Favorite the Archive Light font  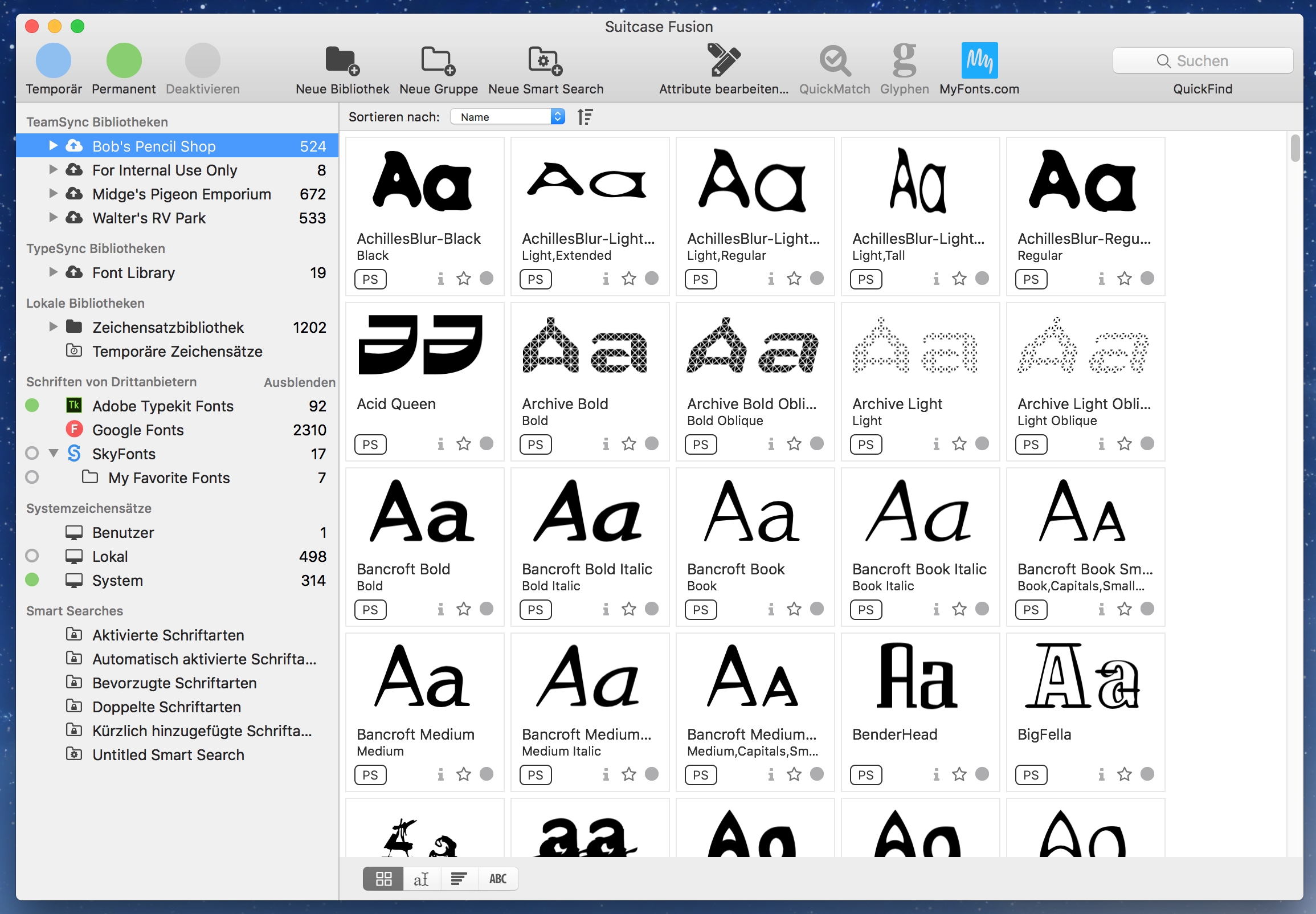(x=959, y=444)
